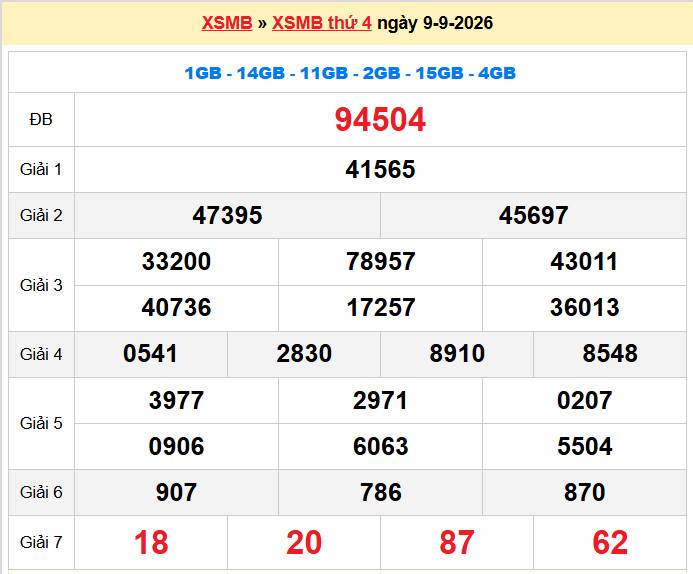The width and height of the screenshot is (693, 574).
Task: Click Giải 2 number 45697
Action: (533, 216)
